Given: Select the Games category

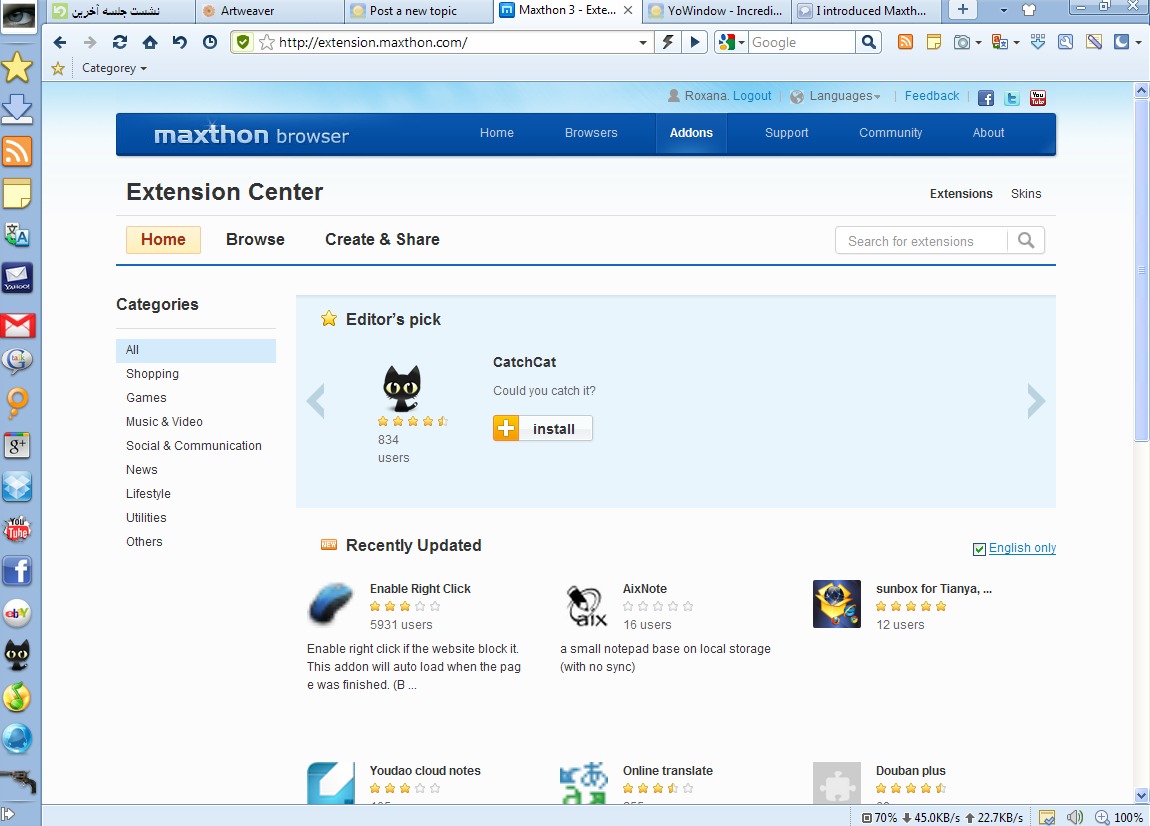Looking at the screenshot, I should [146, 398].
